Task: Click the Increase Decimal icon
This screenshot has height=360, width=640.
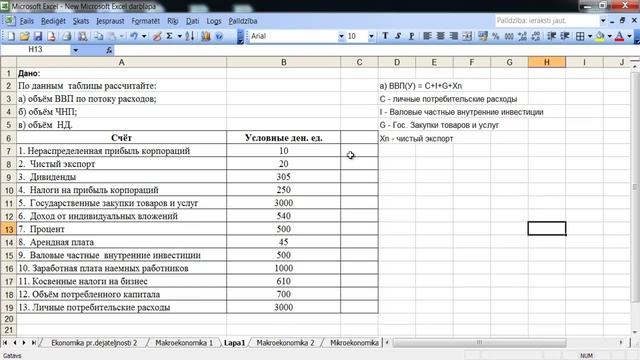Action: pyautogui.click(x=522, y=36)
